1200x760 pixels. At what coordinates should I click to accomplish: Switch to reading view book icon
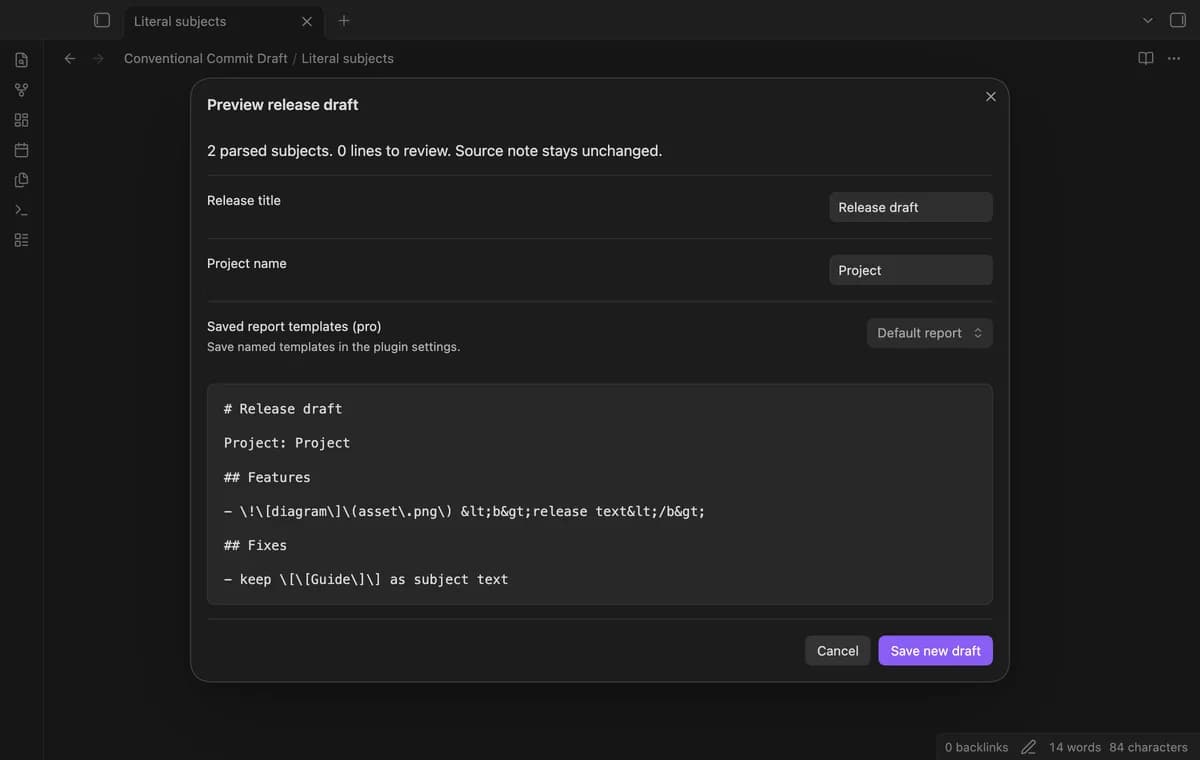1146,58
